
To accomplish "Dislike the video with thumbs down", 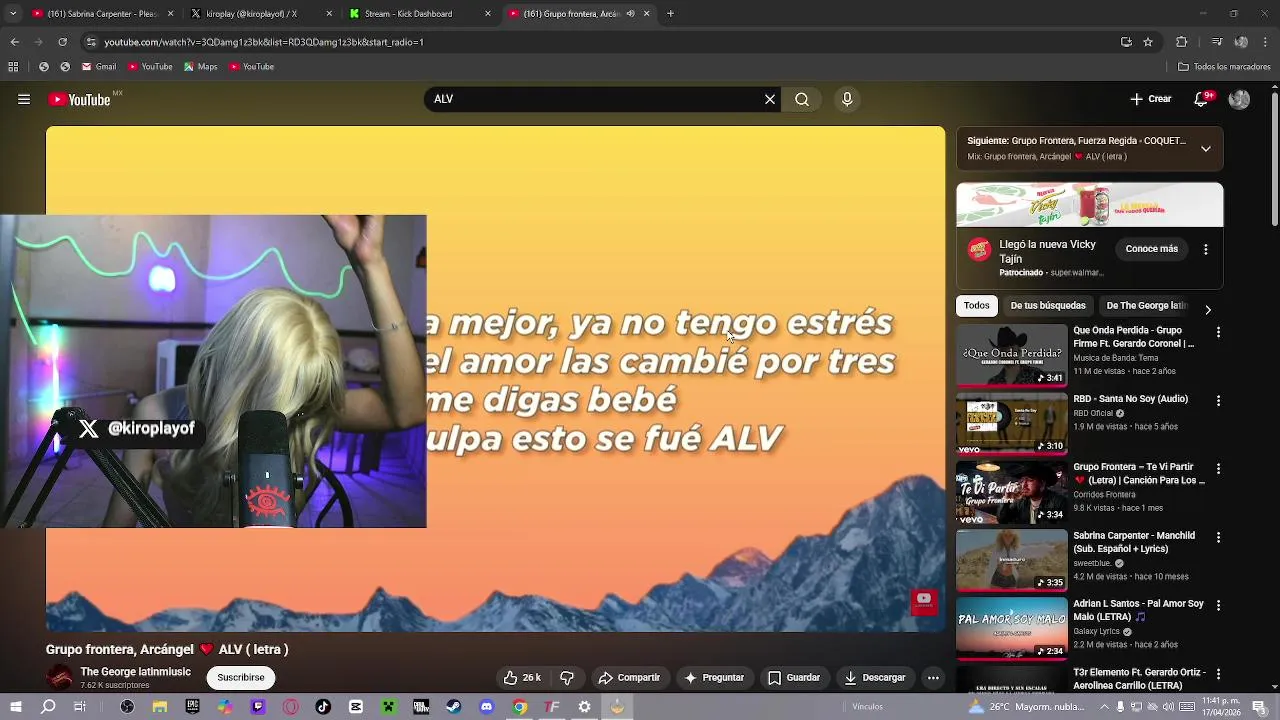I will tap(567, 678).
